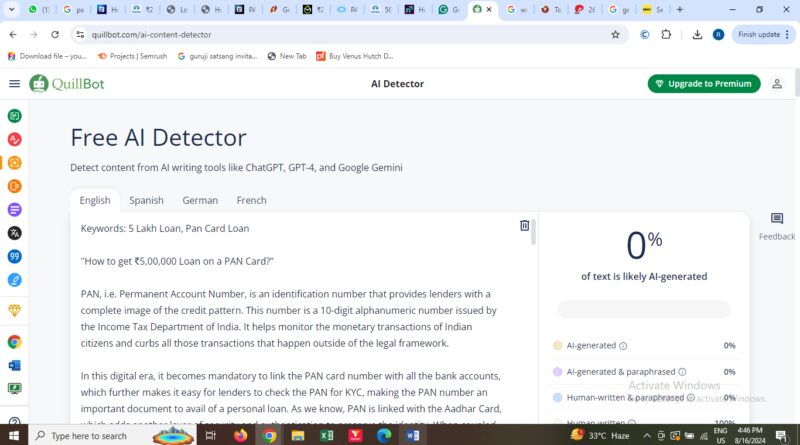
Task: Switch to the Spanish language tab
Action: 146,201
